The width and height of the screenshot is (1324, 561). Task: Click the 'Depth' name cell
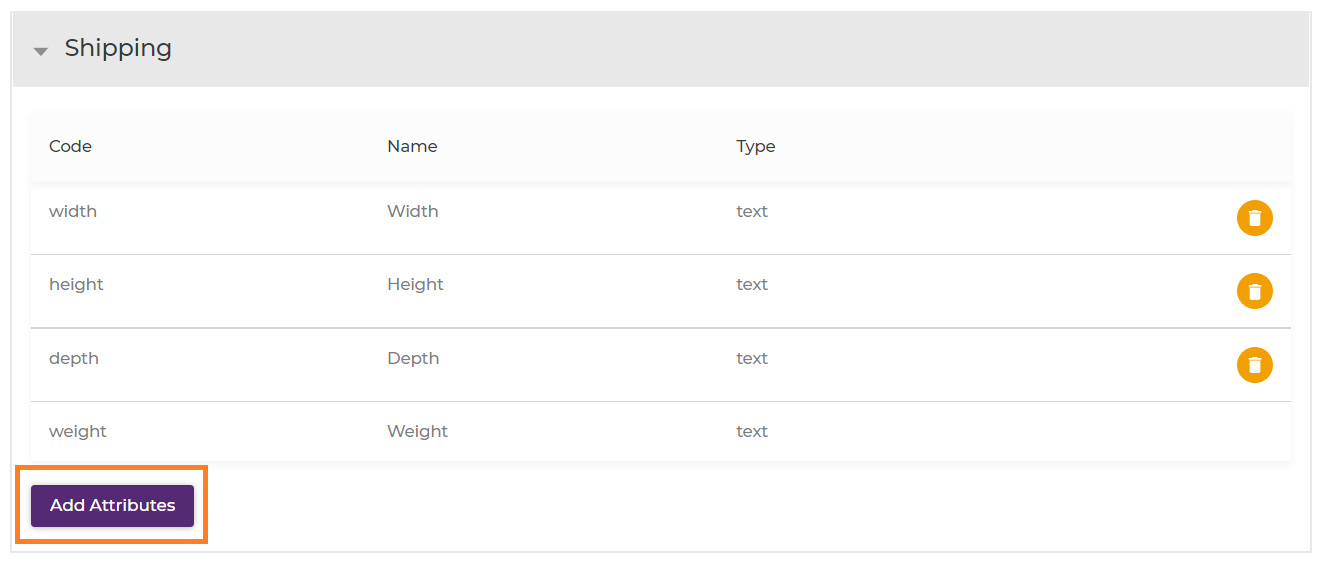(x=413, y=358)
